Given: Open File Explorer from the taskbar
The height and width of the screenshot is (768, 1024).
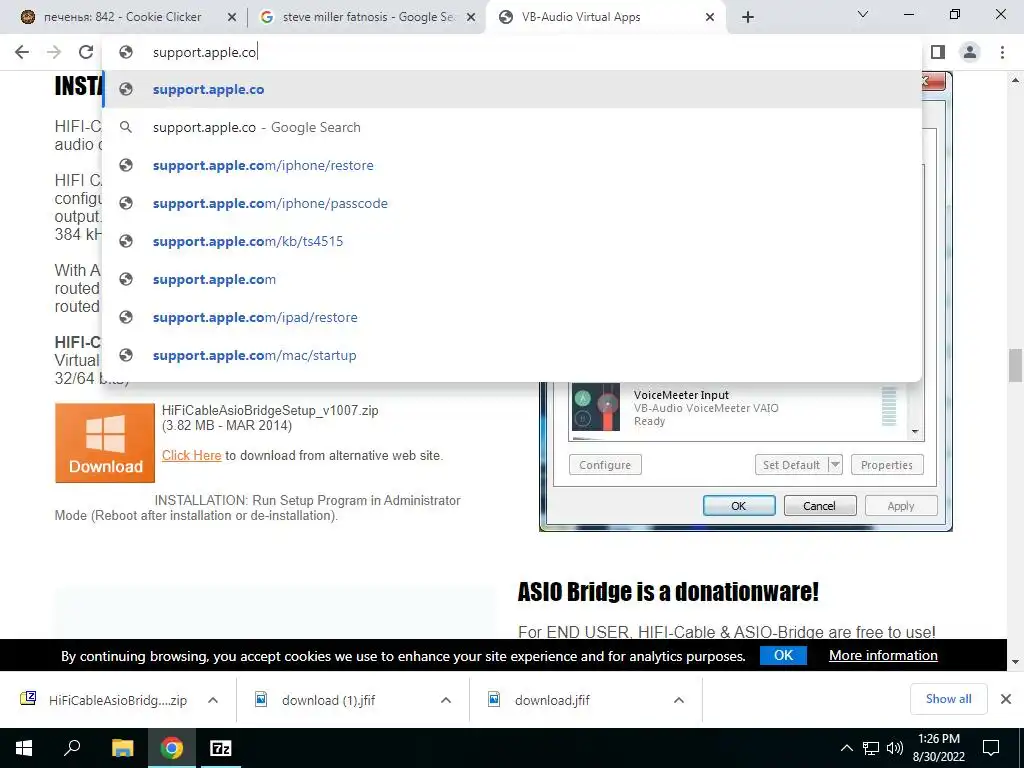Looking at the screenshot, I should point(122,748).
